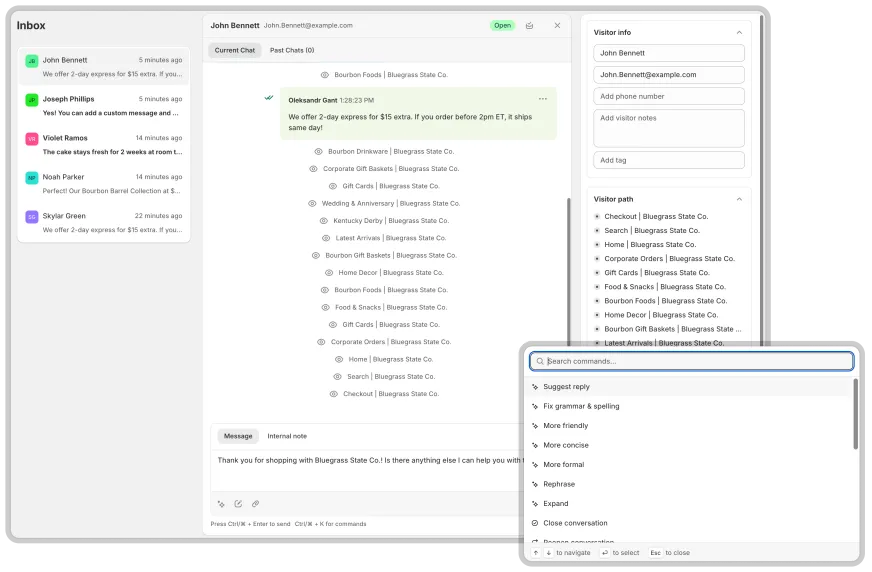Image resolution: width=872 pixels, height=572 pixels.
Task: Switch to the Past Chats (0) tab
Action: tap(292, 50)
